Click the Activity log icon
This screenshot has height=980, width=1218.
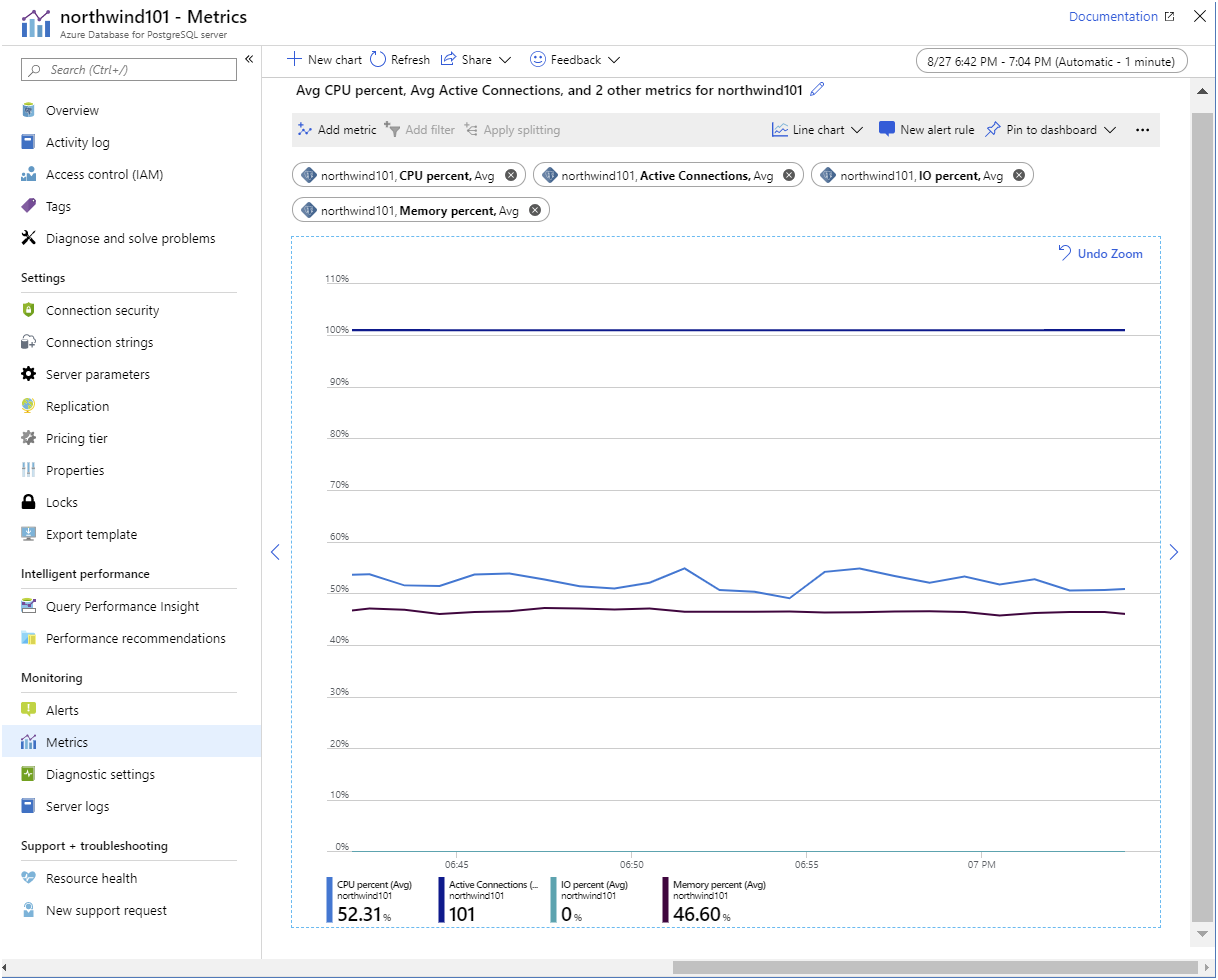click(x=28, y=142)
